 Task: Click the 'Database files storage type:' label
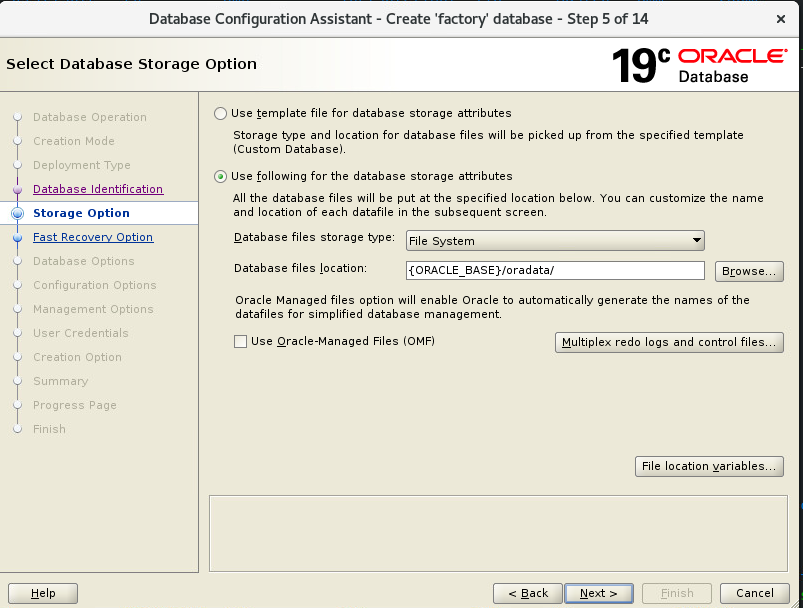(x=314, y=238)
